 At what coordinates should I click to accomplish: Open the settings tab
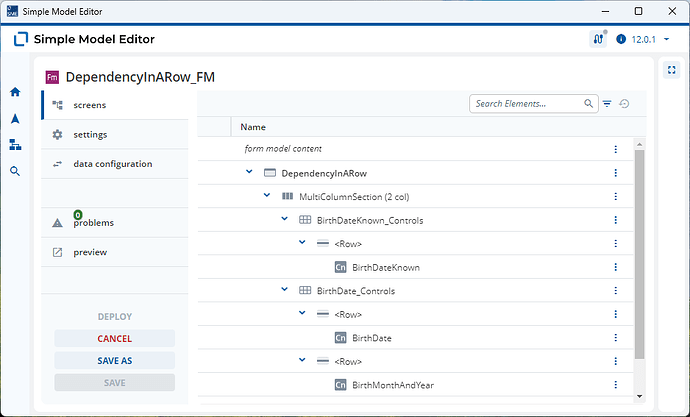115,134
